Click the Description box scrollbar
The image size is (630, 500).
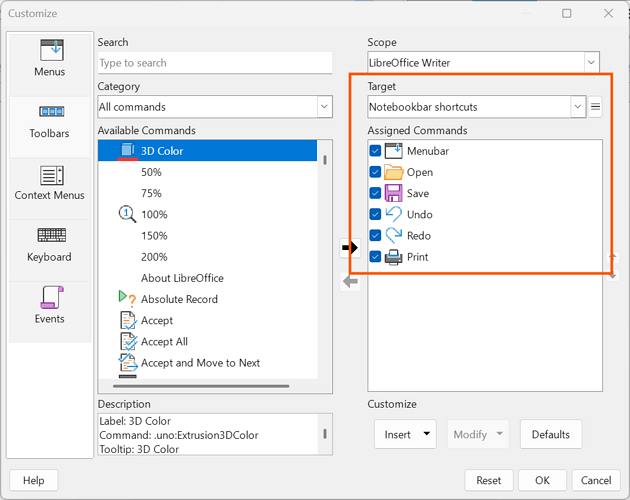[325, 434]
